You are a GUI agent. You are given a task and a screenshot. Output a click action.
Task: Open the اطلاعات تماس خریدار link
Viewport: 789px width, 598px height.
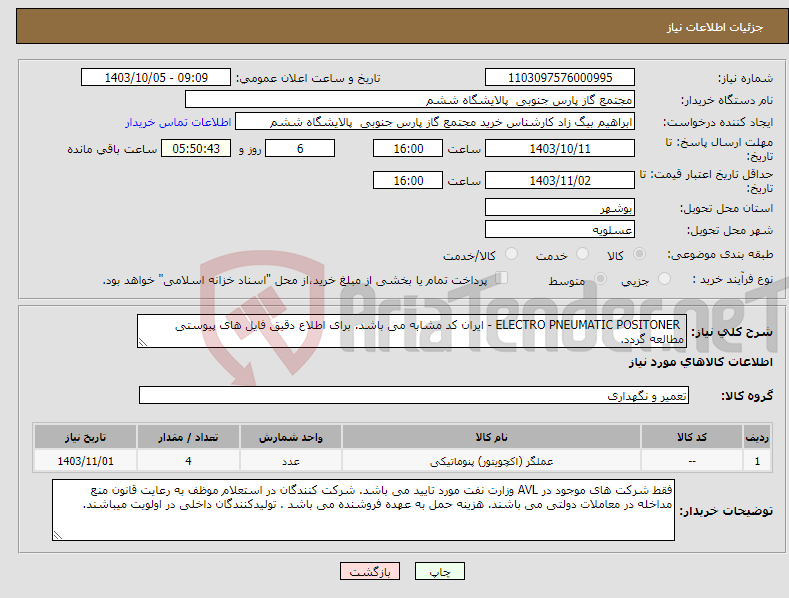[x=178, y=122]
